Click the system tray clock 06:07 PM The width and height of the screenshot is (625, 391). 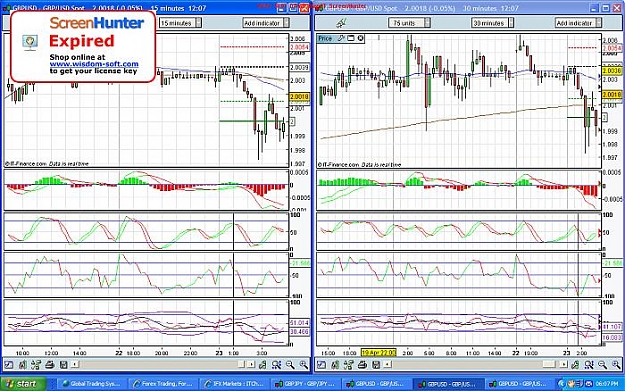[x=607, y=384]
